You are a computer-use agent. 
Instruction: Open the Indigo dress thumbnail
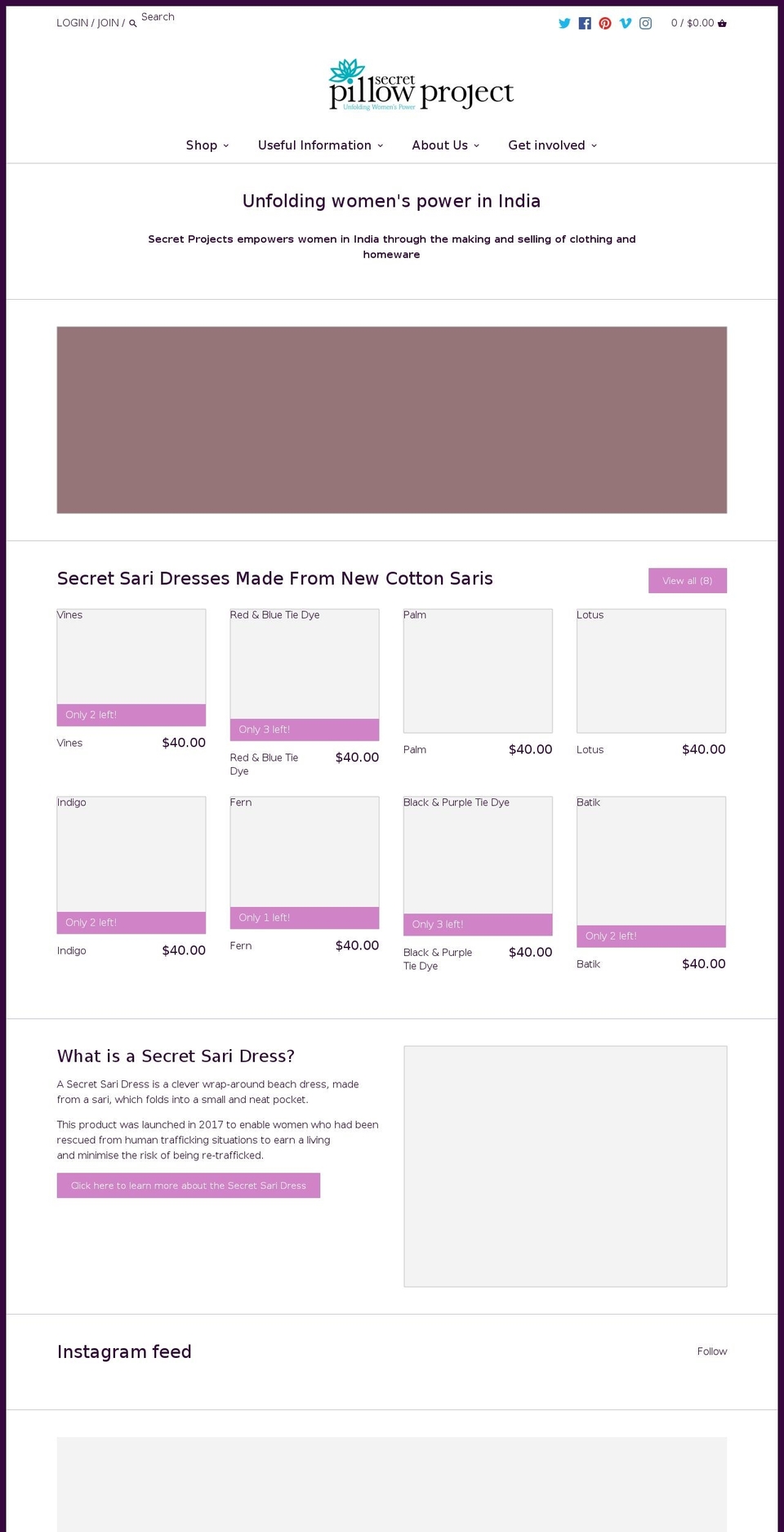pos(131,864)
